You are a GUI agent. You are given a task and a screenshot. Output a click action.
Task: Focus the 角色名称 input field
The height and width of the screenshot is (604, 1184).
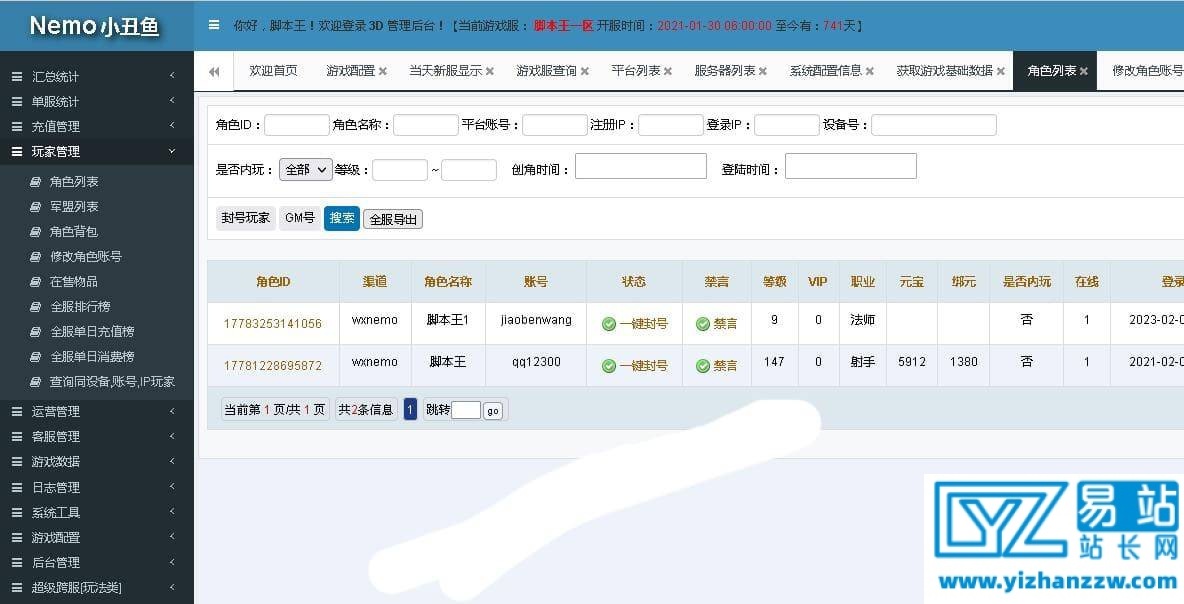point(426,125)
